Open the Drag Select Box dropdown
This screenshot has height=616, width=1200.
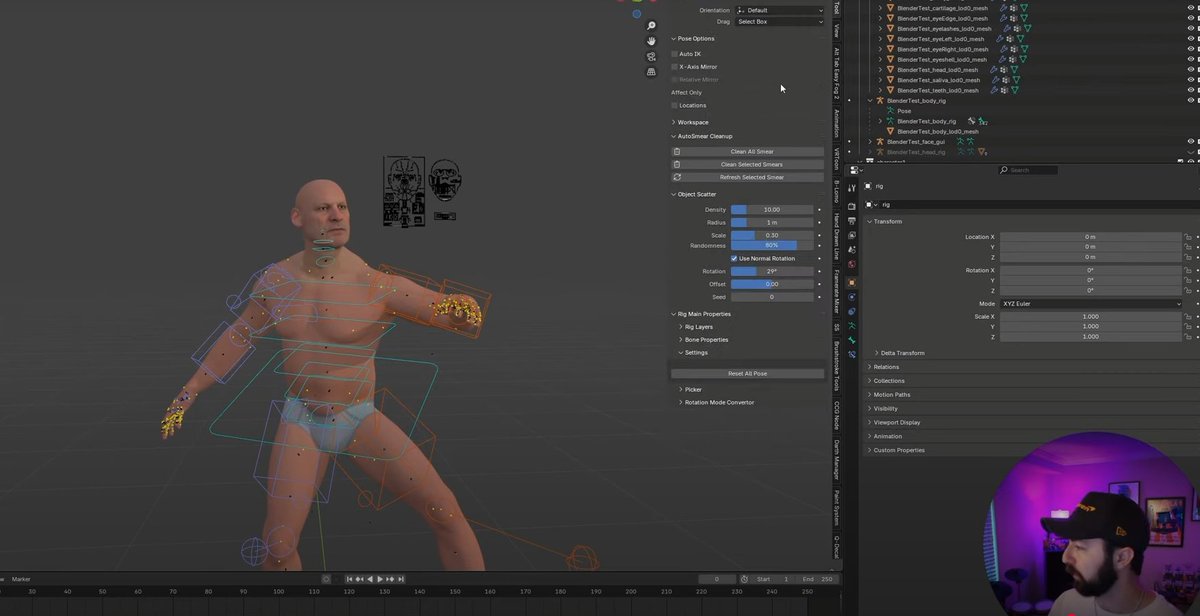(780, 21)
